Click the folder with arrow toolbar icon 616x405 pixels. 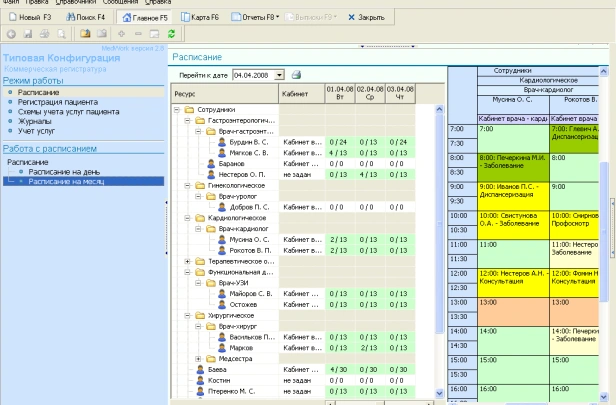(x=85, y=34)
